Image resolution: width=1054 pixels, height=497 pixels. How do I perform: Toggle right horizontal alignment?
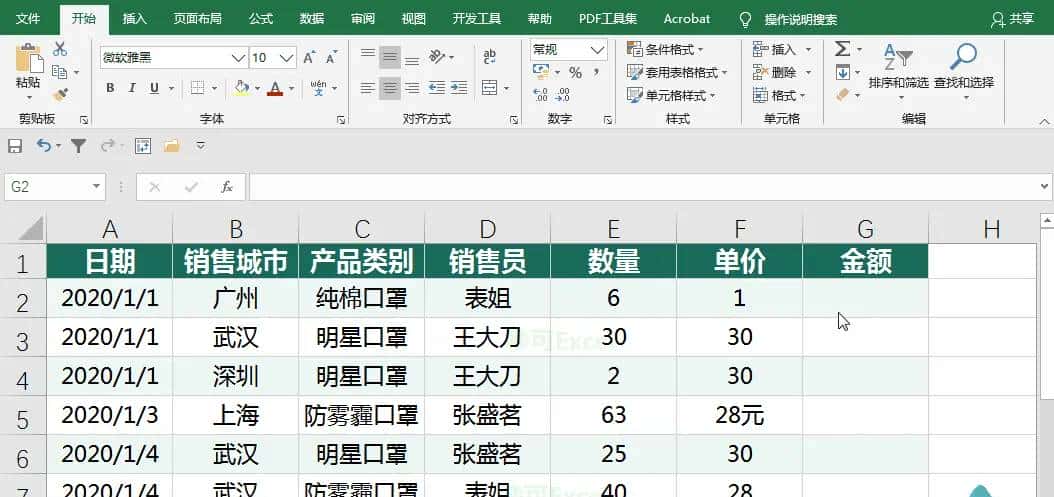(x=412, y=87)
